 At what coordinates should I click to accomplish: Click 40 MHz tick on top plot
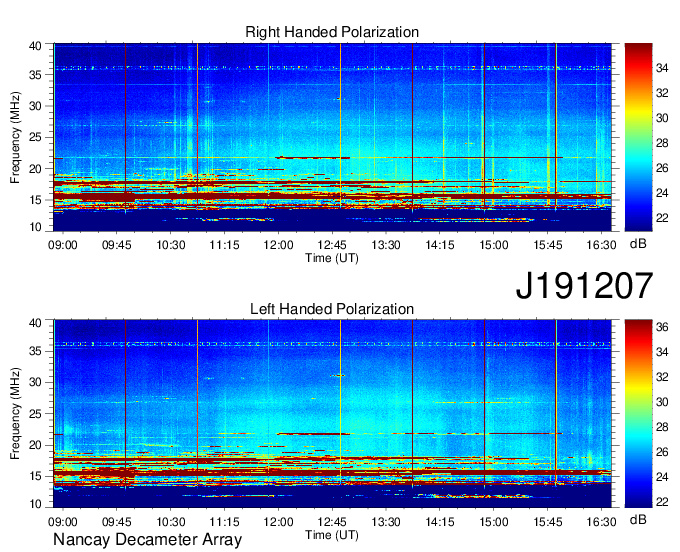[35, 46]
